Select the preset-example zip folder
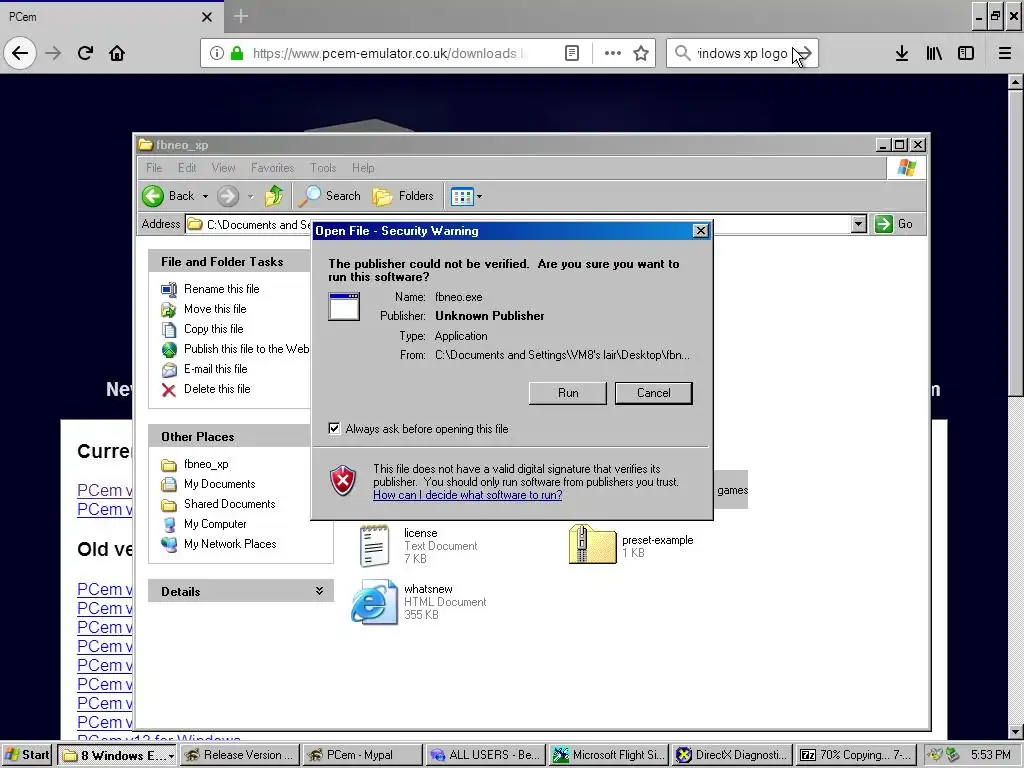The height and width of the screenshot is (768, 1024). [631, 545]
